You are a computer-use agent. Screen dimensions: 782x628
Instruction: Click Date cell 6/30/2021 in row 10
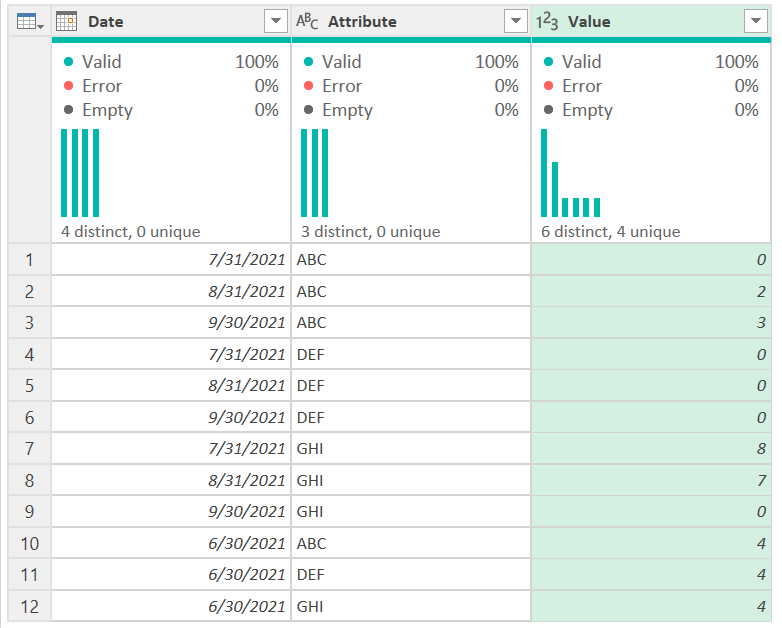171,543
